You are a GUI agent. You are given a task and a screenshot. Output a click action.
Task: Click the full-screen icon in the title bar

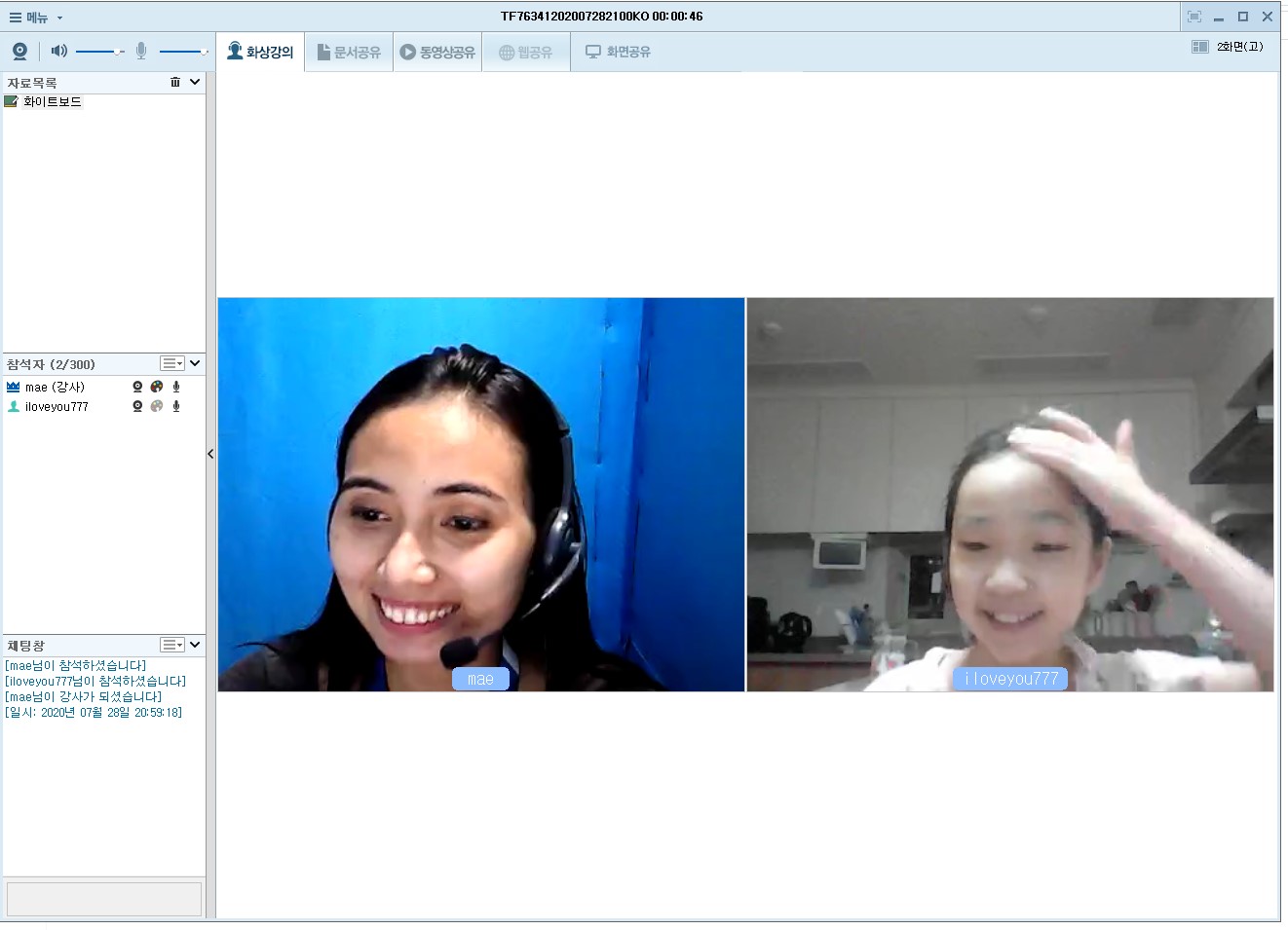pos(1194,17)
